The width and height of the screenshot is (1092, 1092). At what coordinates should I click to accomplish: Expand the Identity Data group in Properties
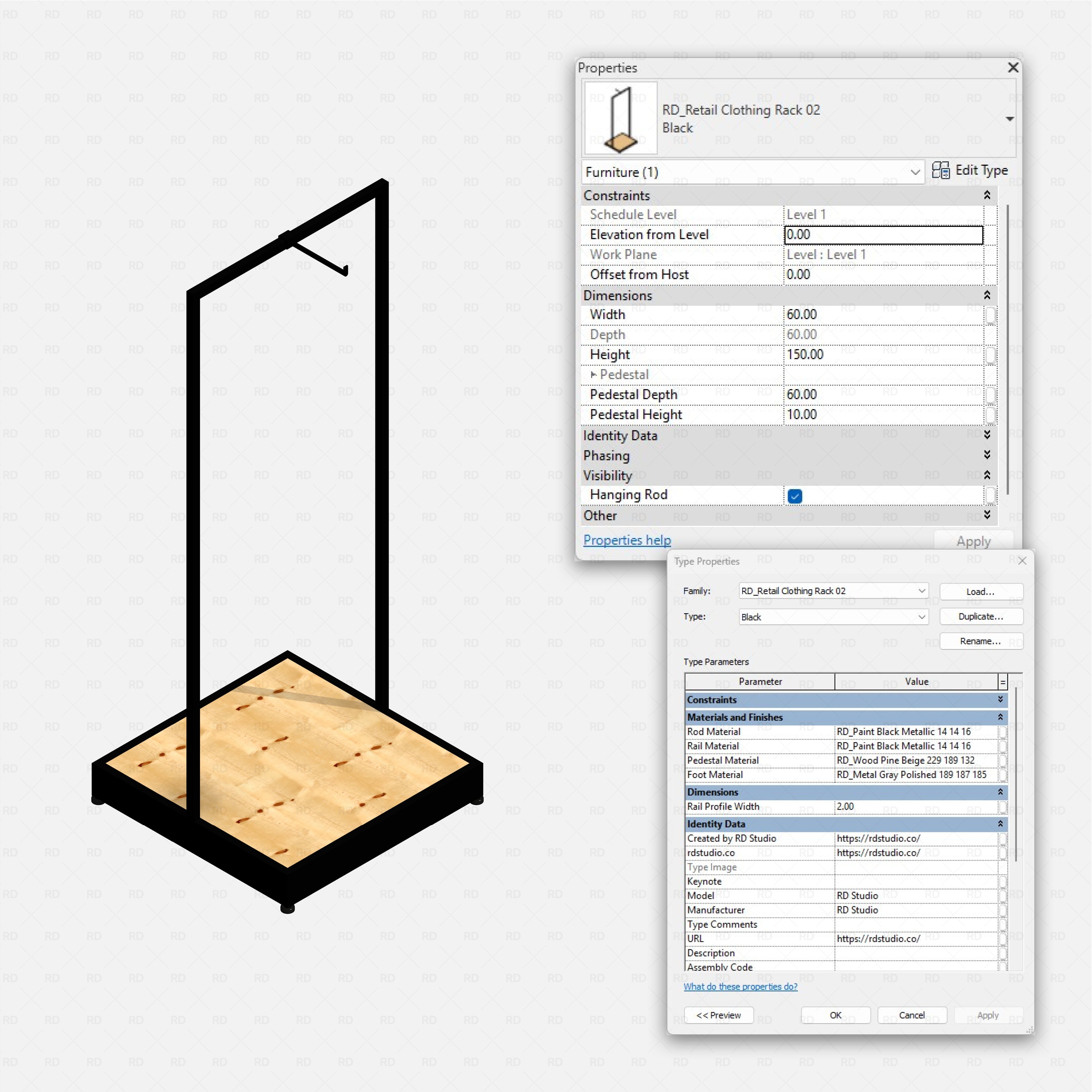[x=987, y=435]
